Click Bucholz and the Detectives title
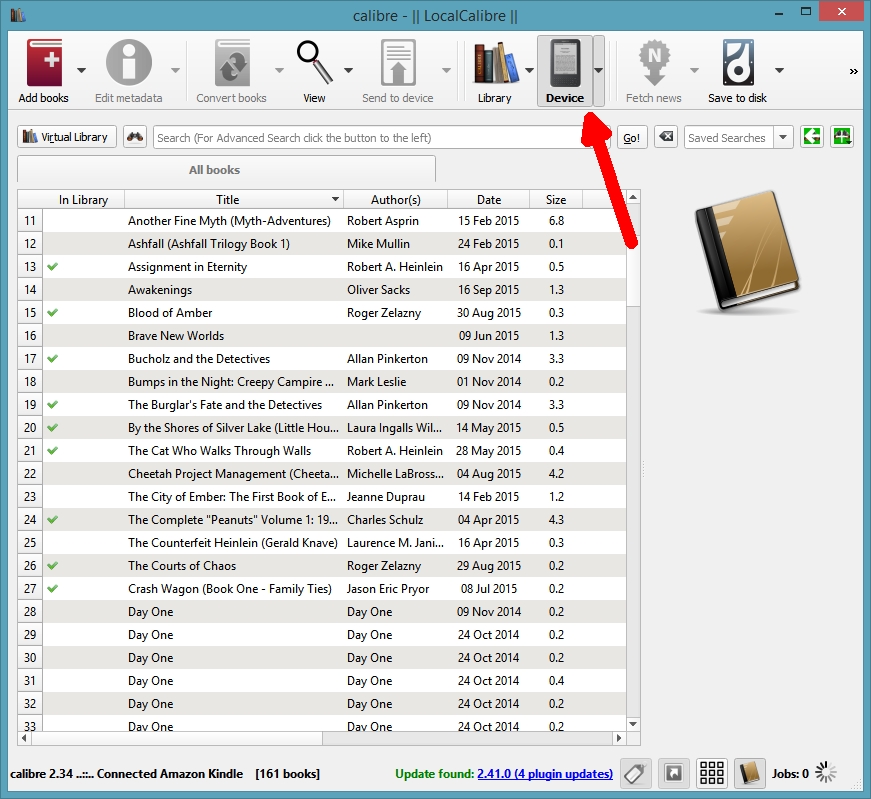This screenshot has height=799, width=871. pyautogui.click(x=199, y=359)
